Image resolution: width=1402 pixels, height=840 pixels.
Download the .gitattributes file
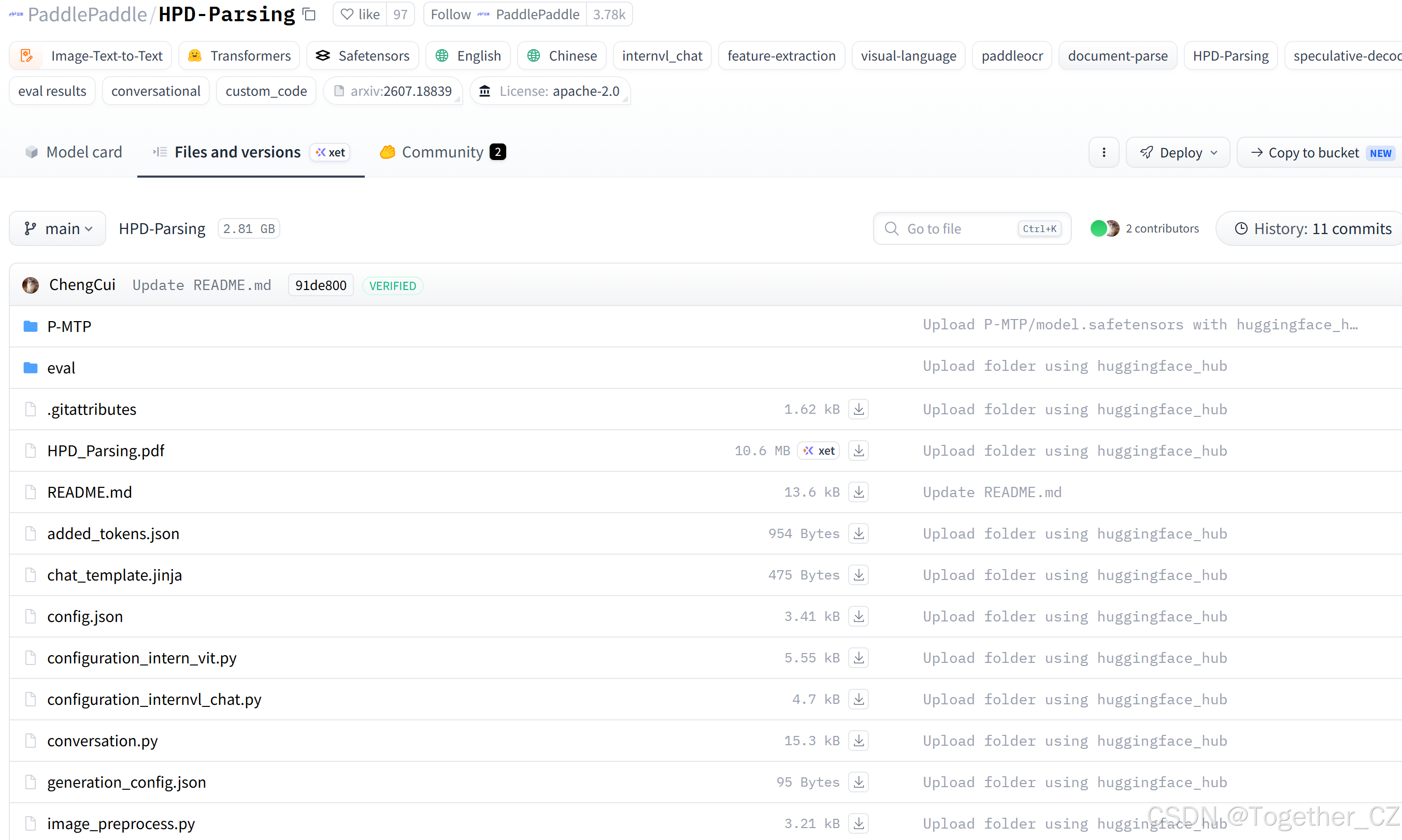click(859, 409)
